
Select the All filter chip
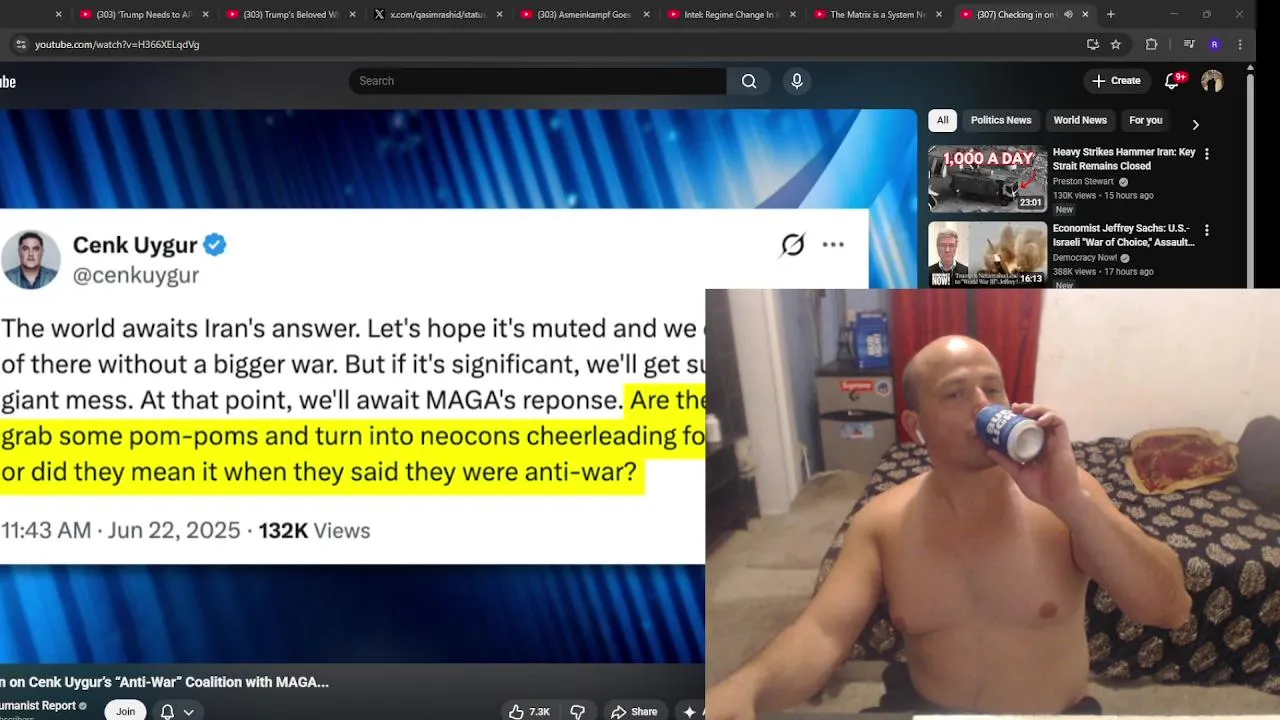pyautogui.click(x=942, y=120)
